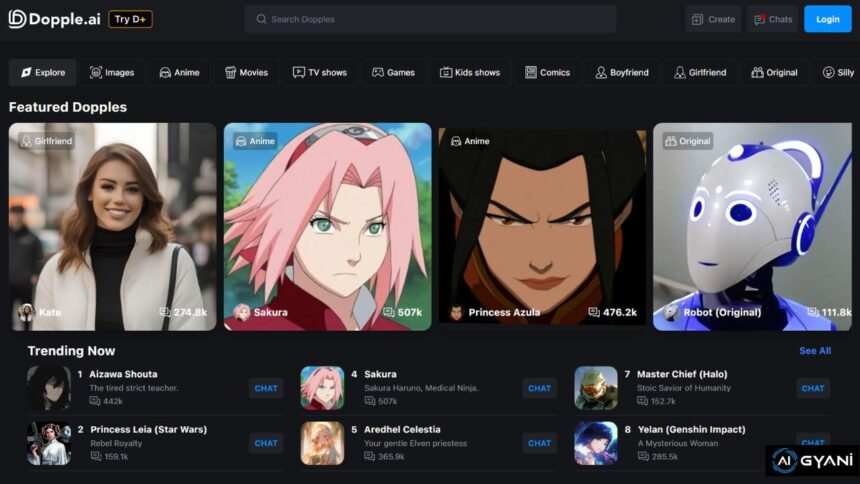Click 507k chat count on Sakura card
This screenshot has height=484, width=860.
pyautogui.click(x=403, y=312)
